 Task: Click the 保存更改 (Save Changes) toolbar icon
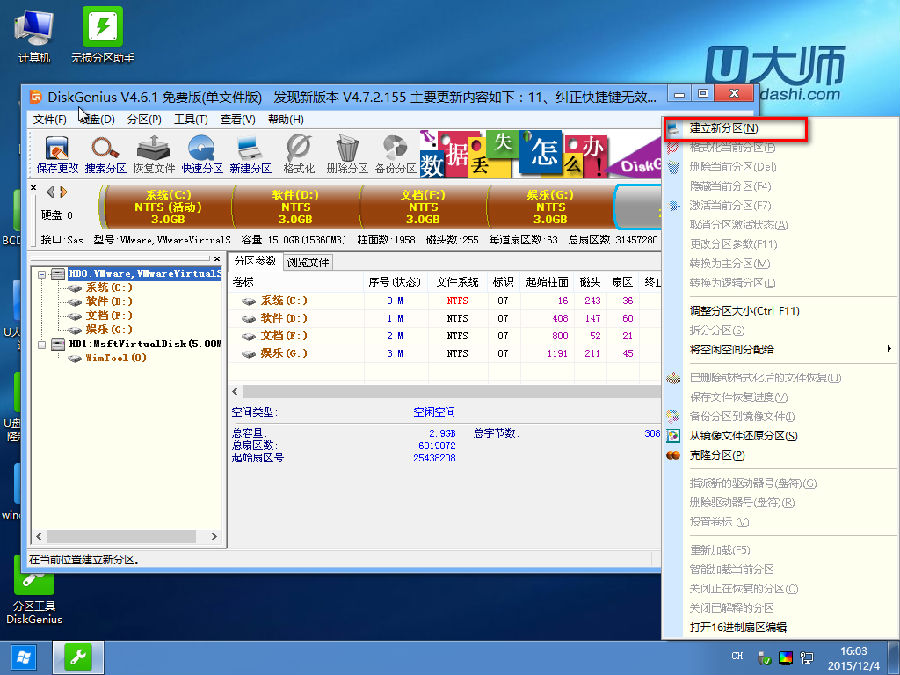[57, 154]
